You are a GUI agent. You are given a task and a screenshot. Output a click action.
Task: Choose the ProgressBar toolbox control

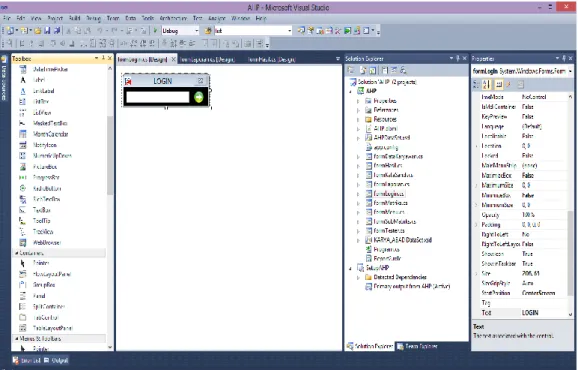(46, 177)
